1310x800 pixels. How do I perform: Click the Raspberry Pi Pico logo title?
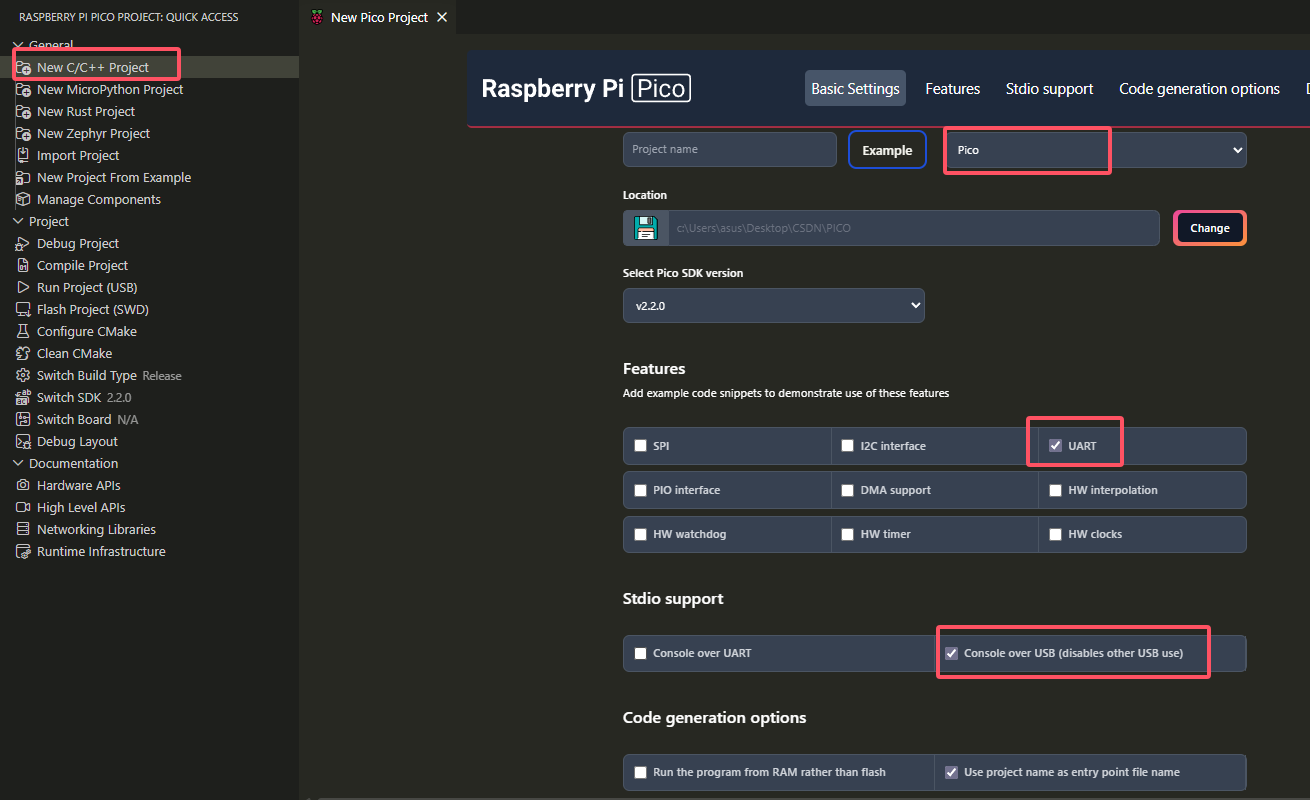point(586,89)
